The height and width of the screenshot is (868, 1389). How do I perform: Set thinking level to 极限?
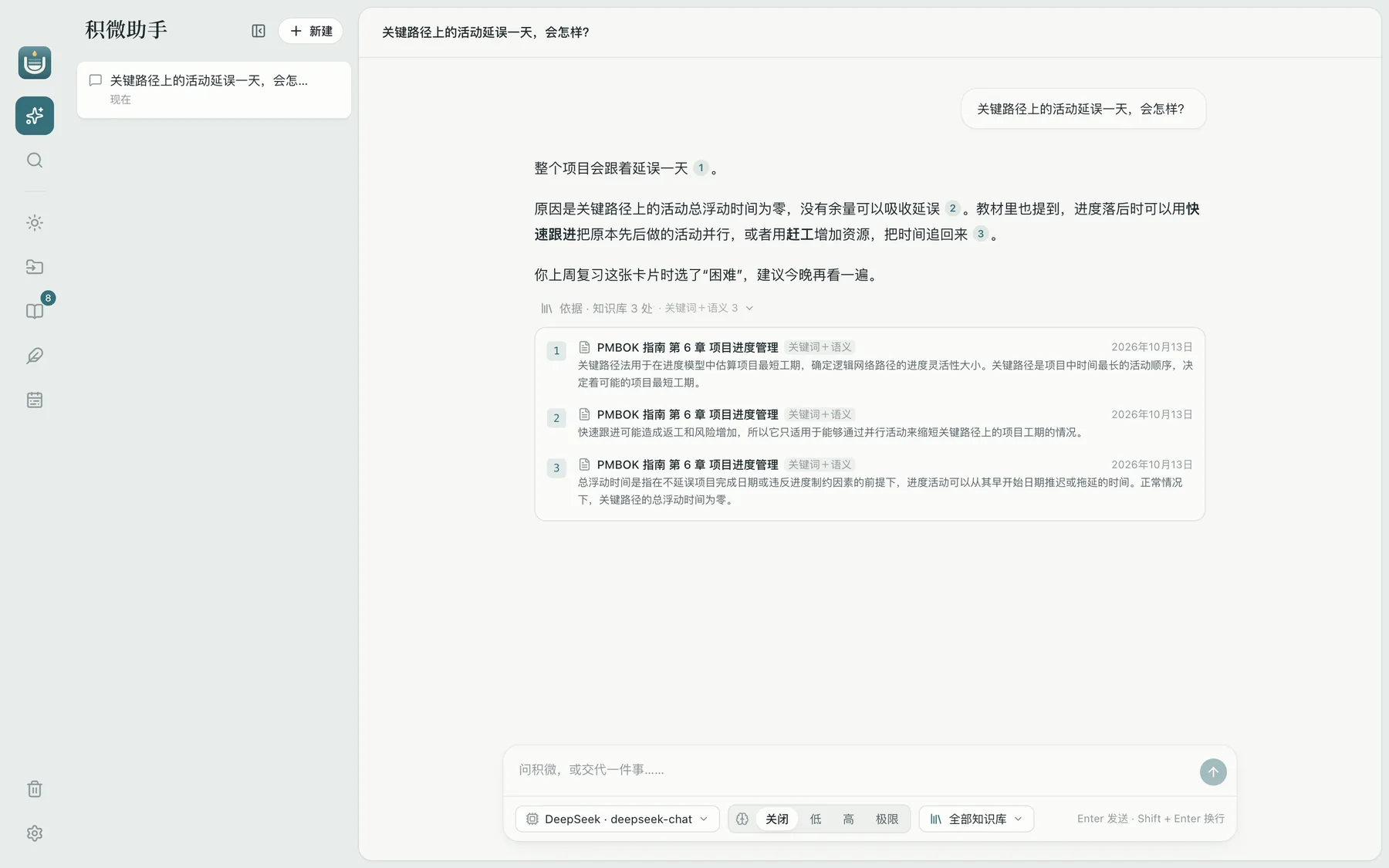click(887, 819)
